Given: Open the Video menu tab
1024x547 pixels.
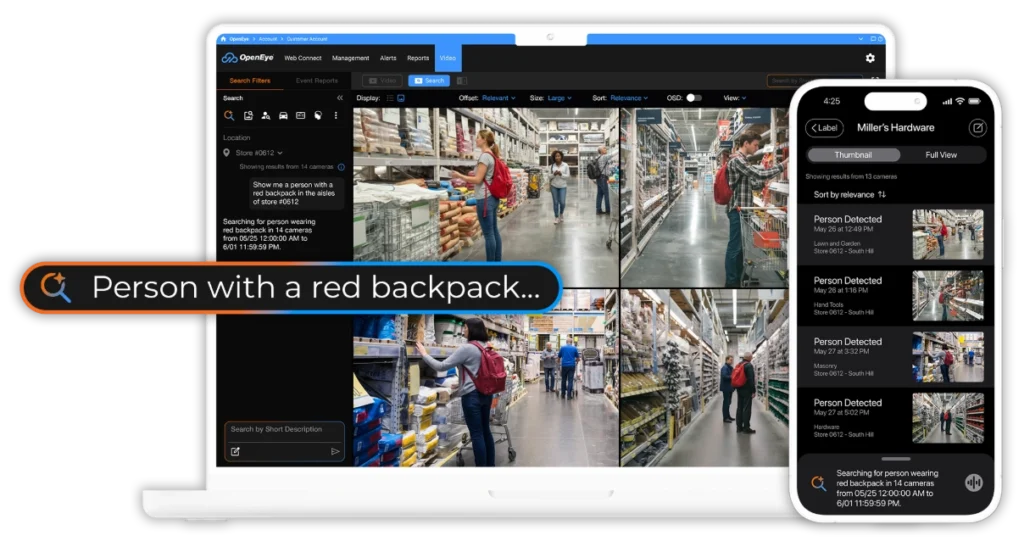Looking at the screenshot, I should (448, 58).
